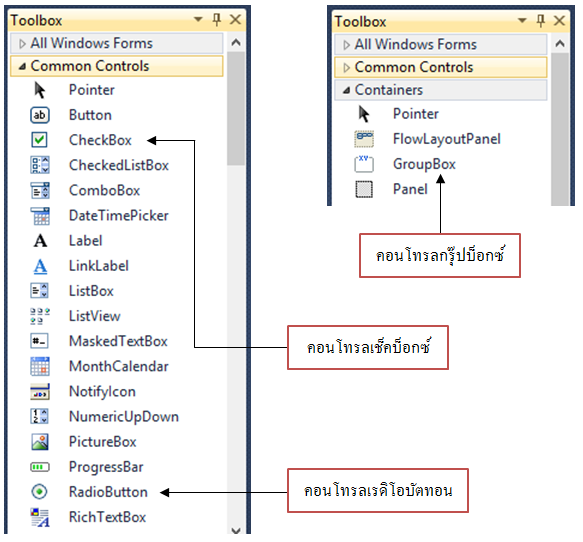The width and height of the screenshot is (583, 542).
Task: Pick the NumericUpDown icon
Action: (x=39, y=416)
